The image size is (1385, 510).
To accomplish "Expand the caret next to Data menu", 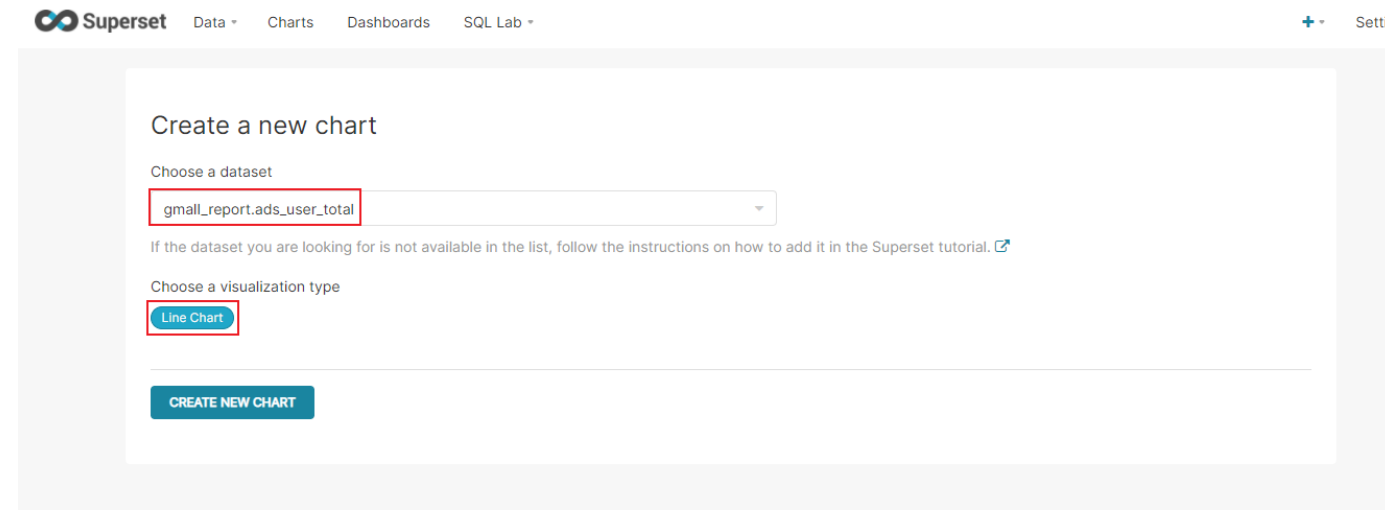I will tap(234, 22).
